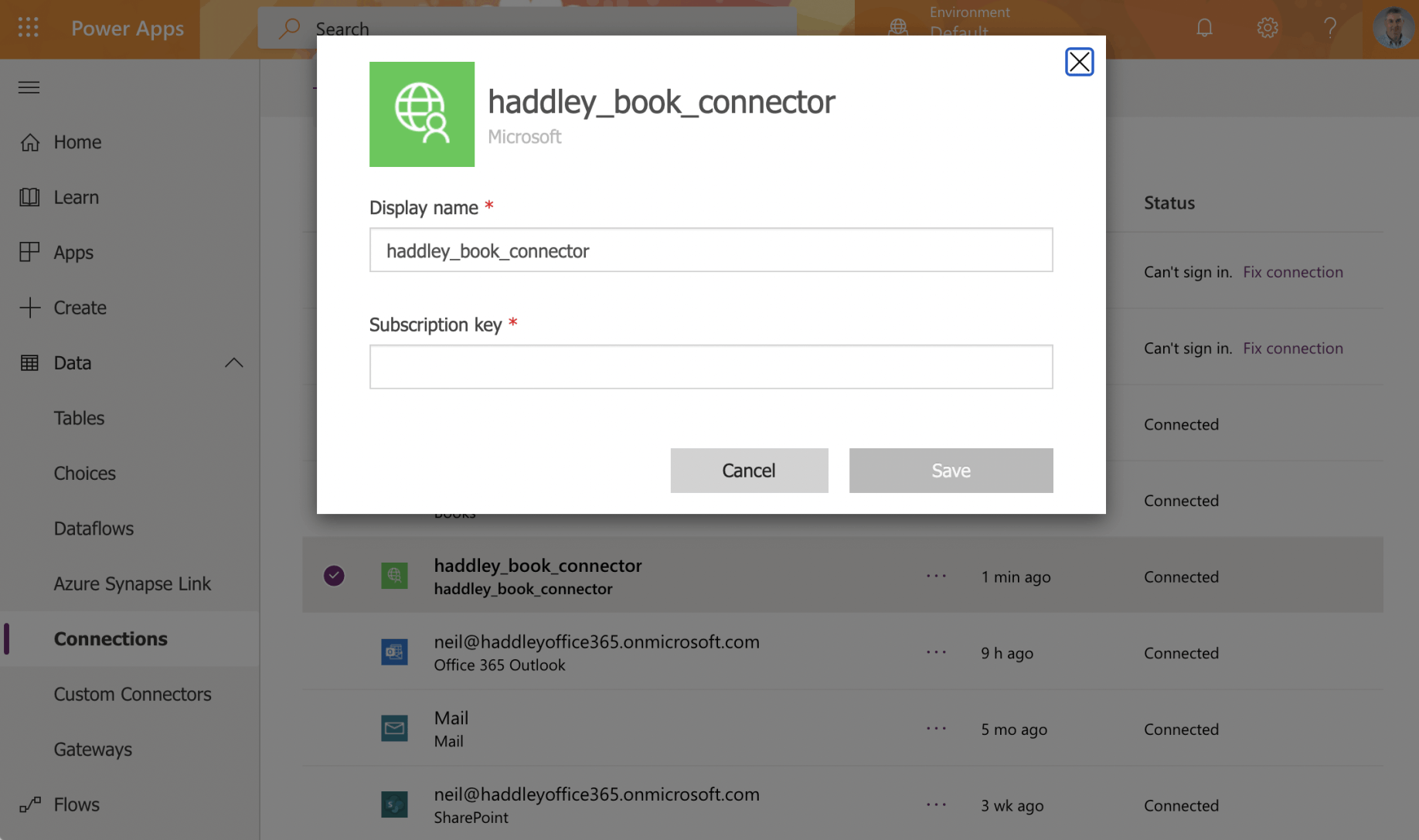Screen dimensions: 1419x840
Task: Click the Apps grid icon
Action: (29, 252)
